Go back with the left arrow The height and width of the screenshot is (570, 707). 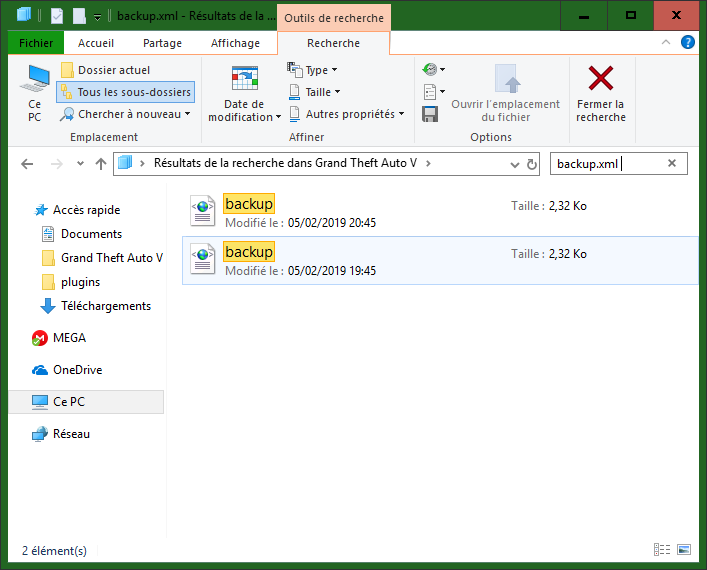pyautogui.click(x=27, y=164)
